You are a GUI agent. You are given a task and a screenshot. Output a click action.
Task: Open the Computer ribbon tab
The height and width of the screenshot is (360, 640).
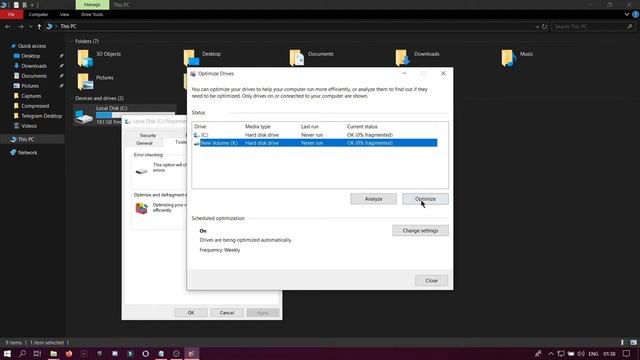[x=38, y=14]
